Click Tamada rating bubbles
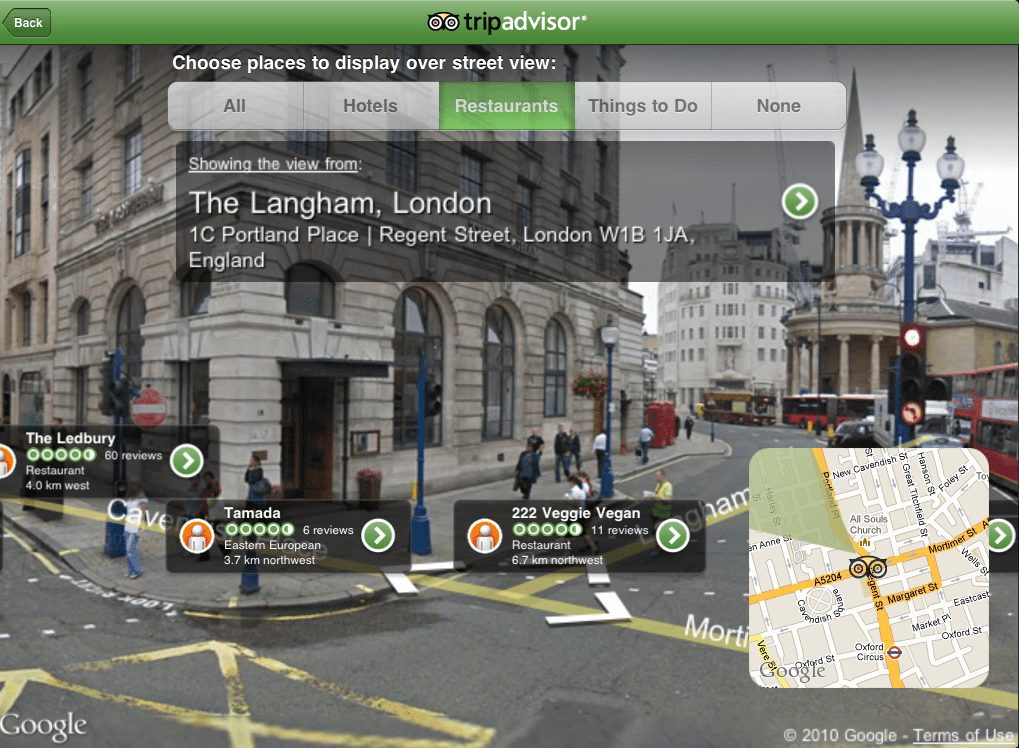The height and width of the screenshot is (748, 1019). pos(259,530)
